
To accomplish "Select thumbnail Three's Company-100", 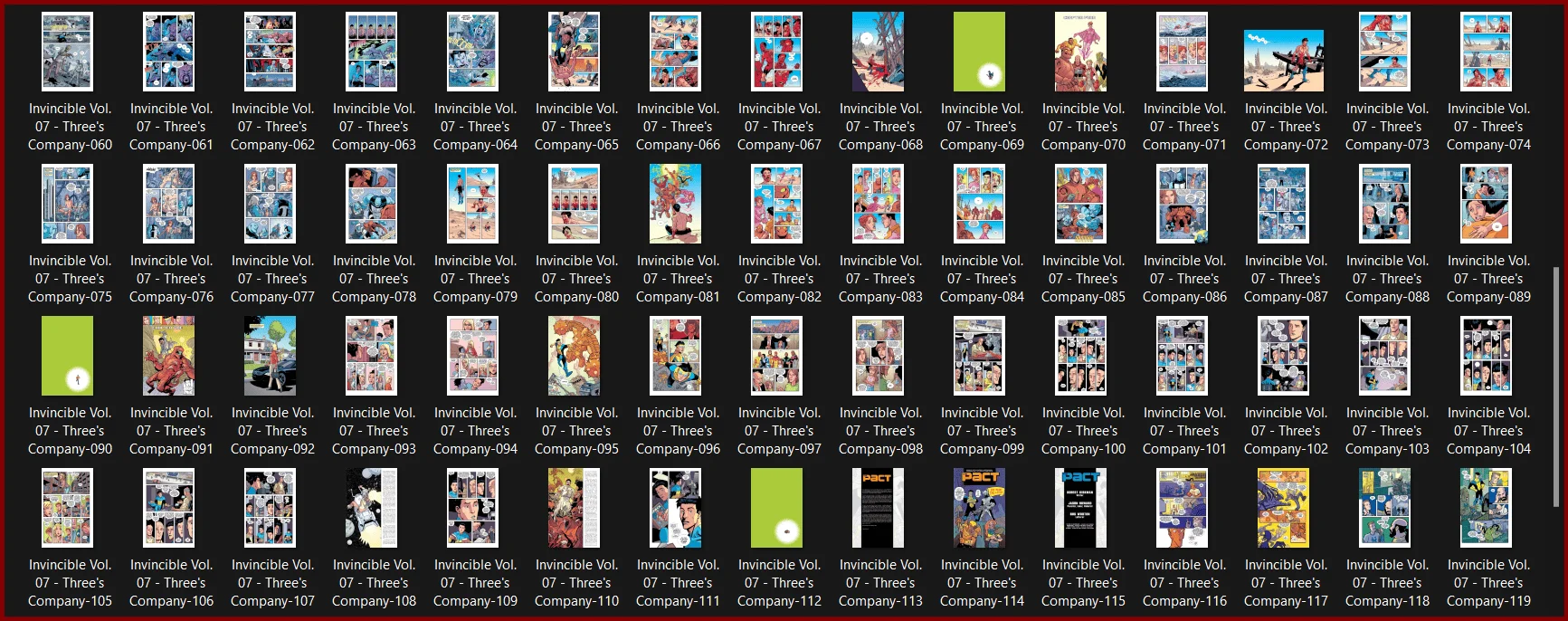I will coord(1080,356).
